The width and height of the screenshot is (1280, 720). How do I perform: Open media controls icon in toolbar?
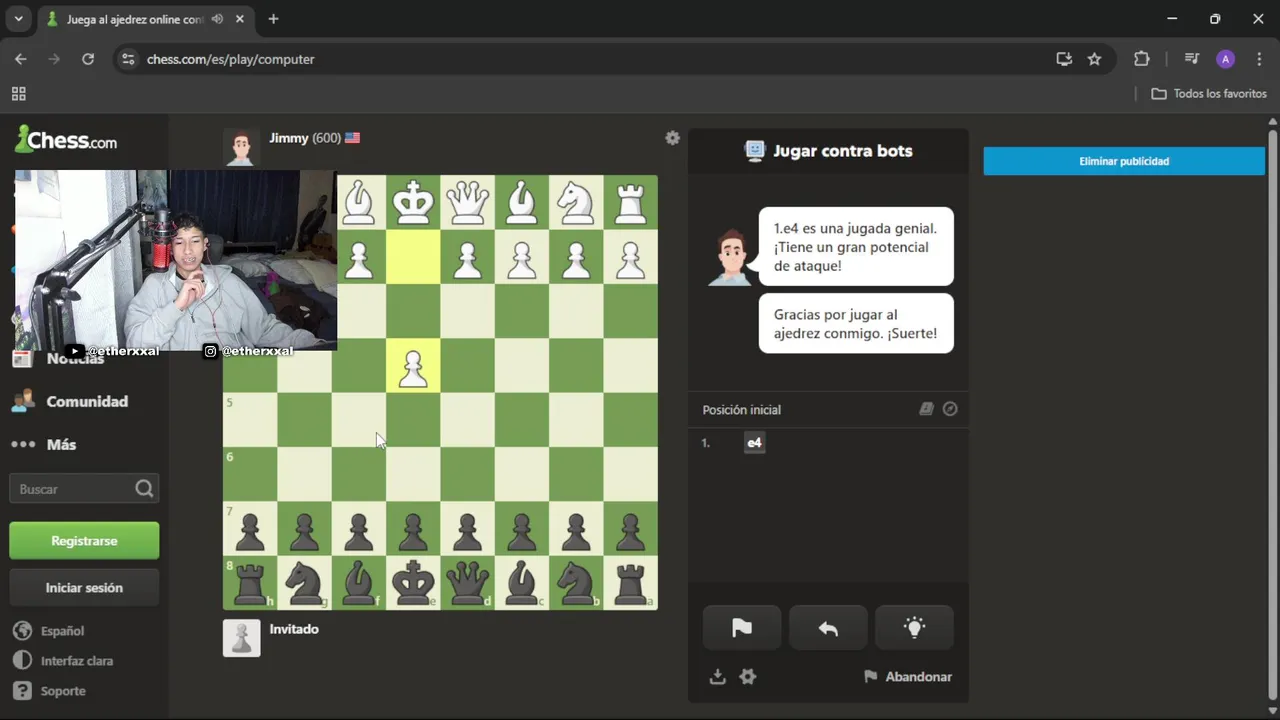(x=1191, y=59)
